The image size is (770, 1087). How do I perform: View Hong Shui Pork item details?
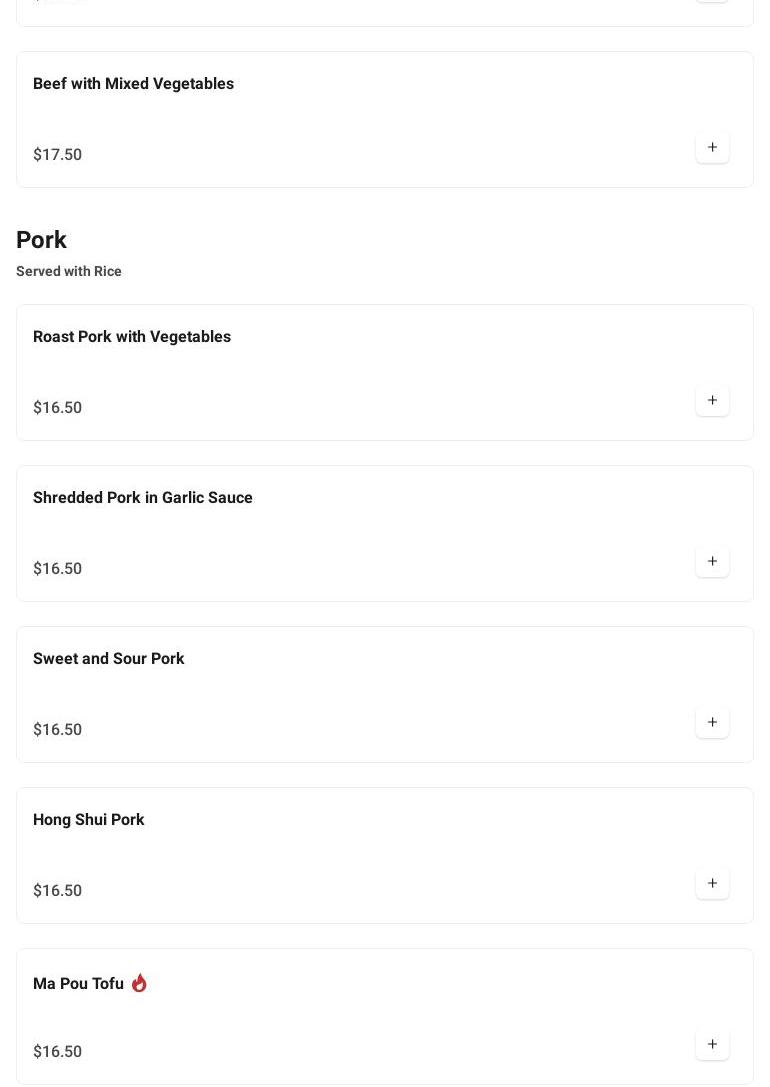[89, 820]
